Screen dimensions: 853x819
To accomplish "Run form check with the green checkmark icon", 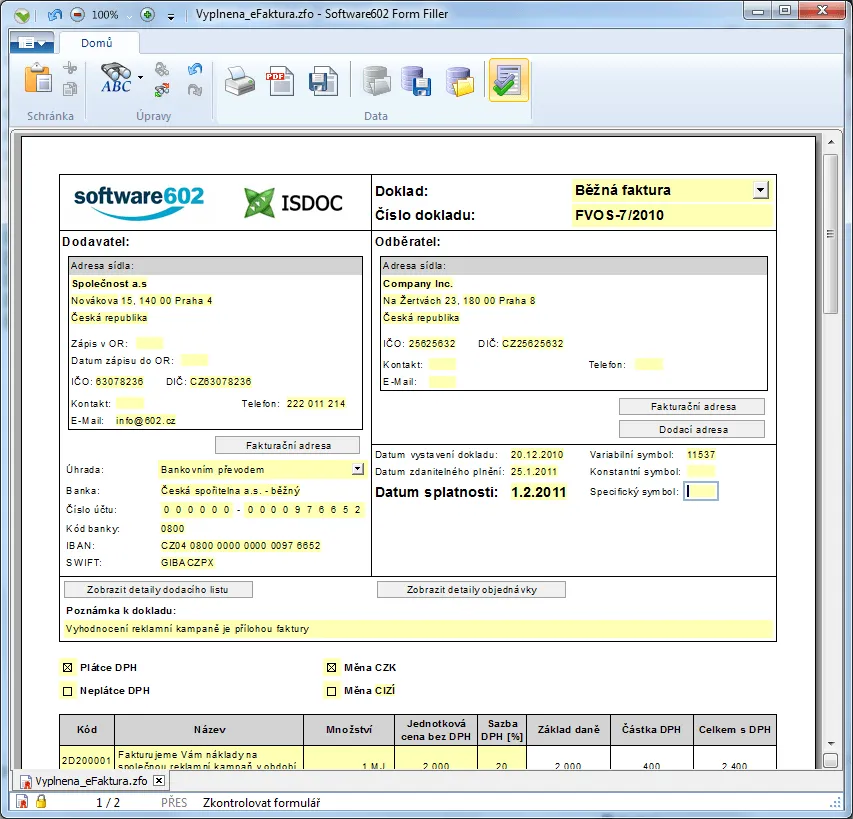I will click(x=508, y=80).
